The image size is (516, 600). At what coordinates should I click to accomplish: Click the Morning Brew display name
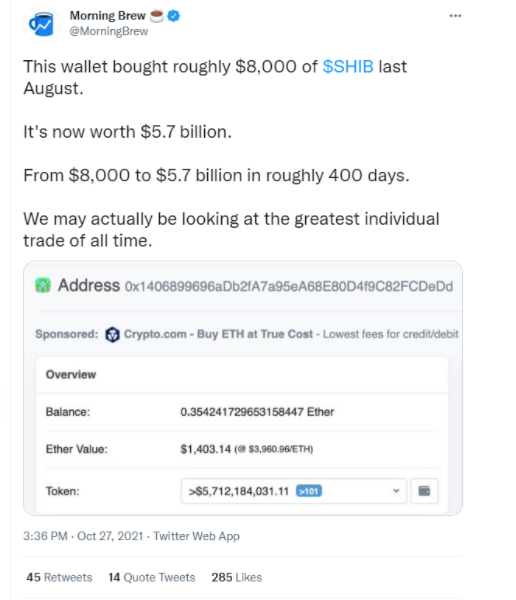pyautogui.click(x=108, y=16)
